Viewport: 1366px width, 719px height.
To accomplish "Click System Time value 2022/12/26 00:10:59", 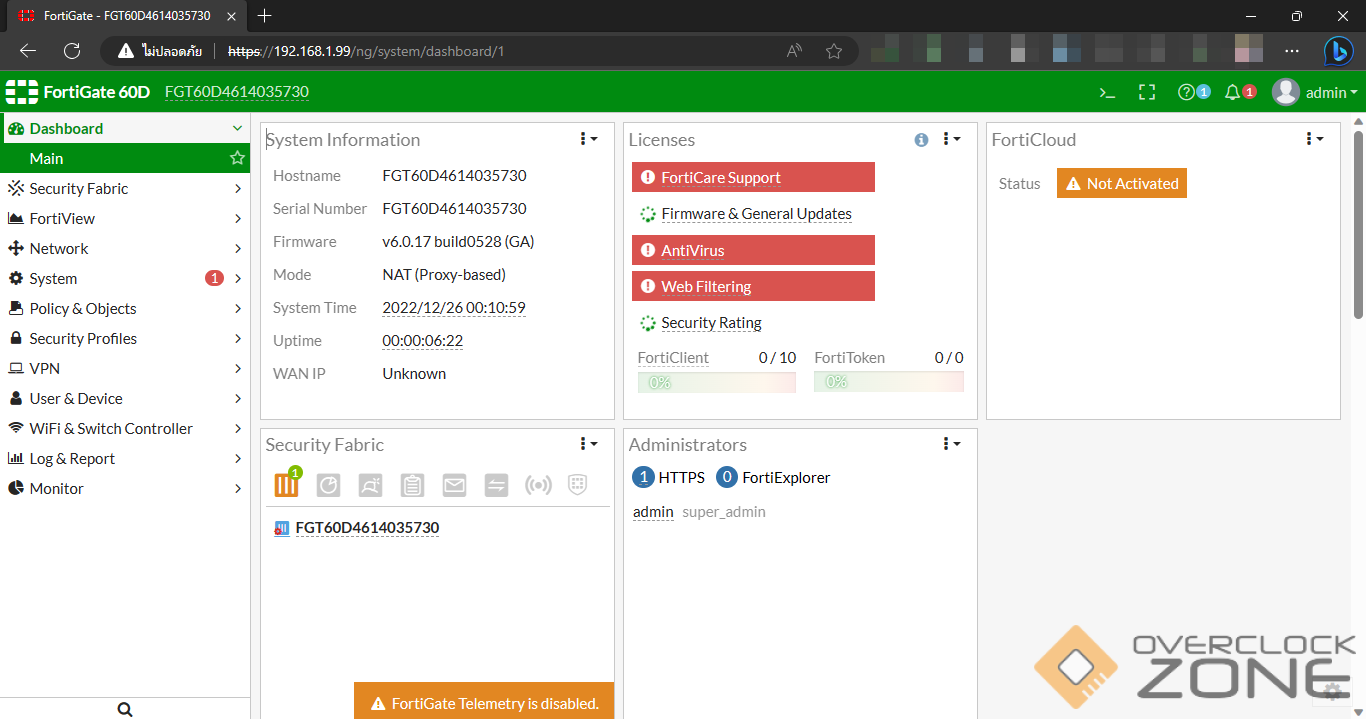I will pos(454,308).
